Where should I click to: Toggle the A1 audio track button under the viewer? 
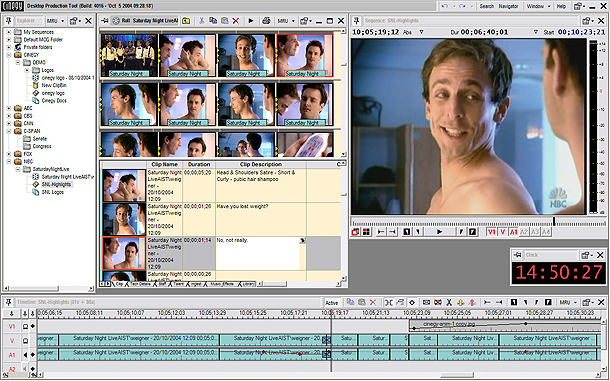[x=513, y=232]
